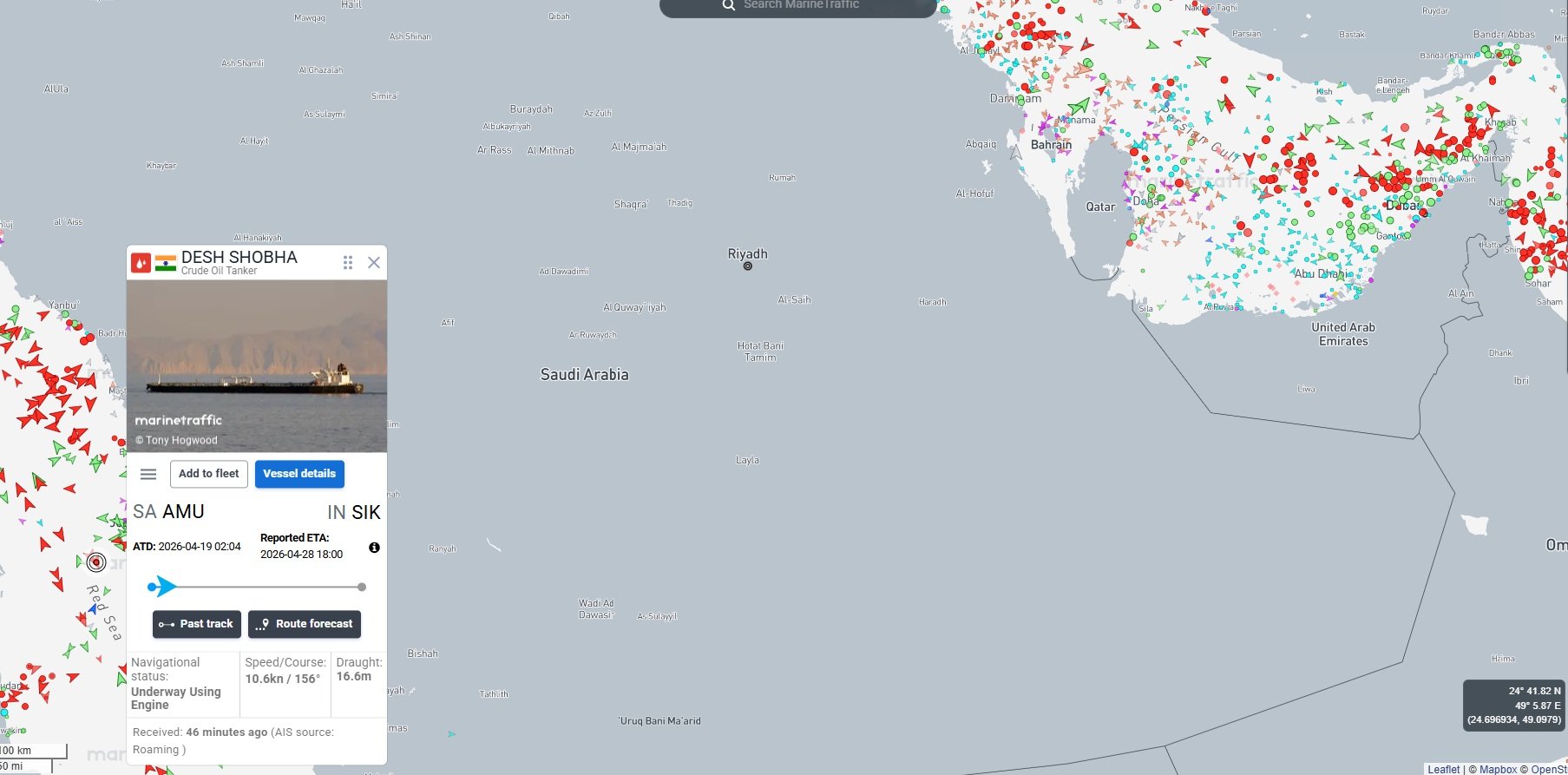Click the Tony Hogwood photo credit
This screenshot has width=1568, height=775.
(177, 440)
